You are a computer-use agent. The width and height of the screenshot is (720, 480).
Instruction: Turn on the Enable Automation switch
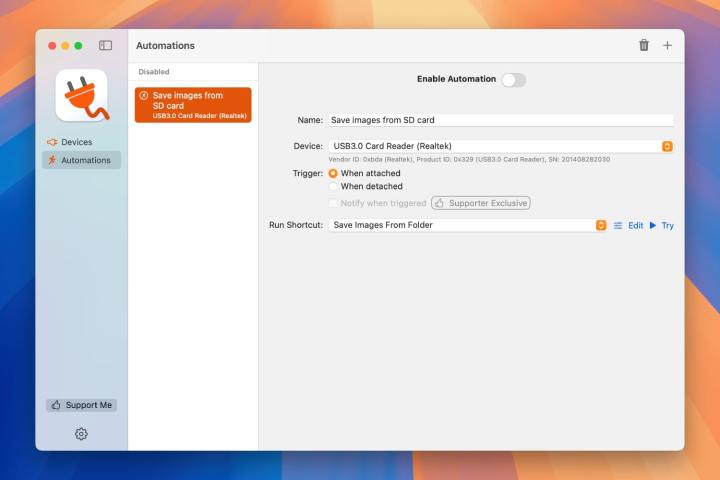[x=513, y=80]
